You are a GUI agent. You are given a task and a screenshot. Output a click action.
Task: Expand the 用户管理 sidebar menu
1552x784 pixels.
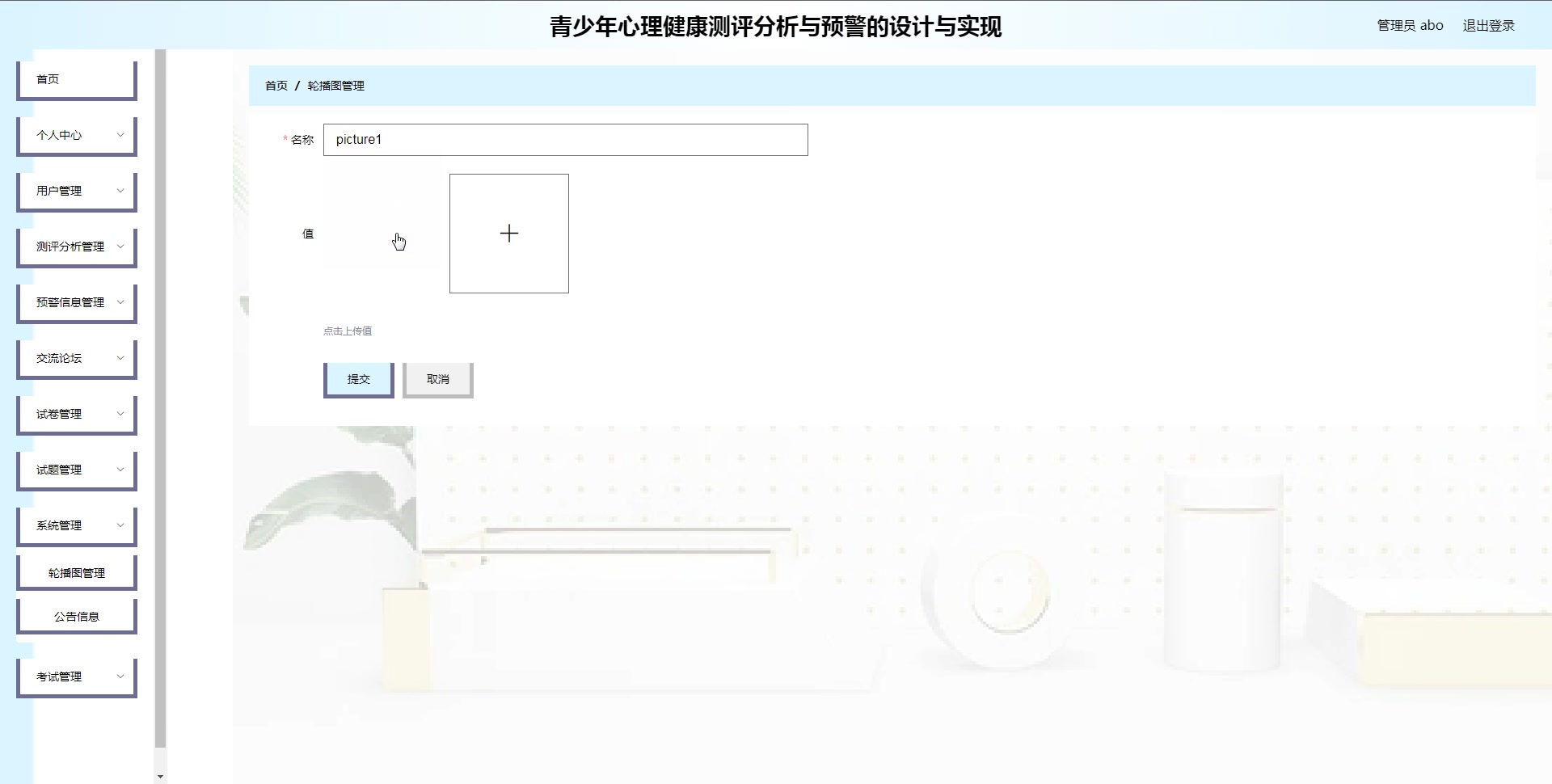(76, 191)
